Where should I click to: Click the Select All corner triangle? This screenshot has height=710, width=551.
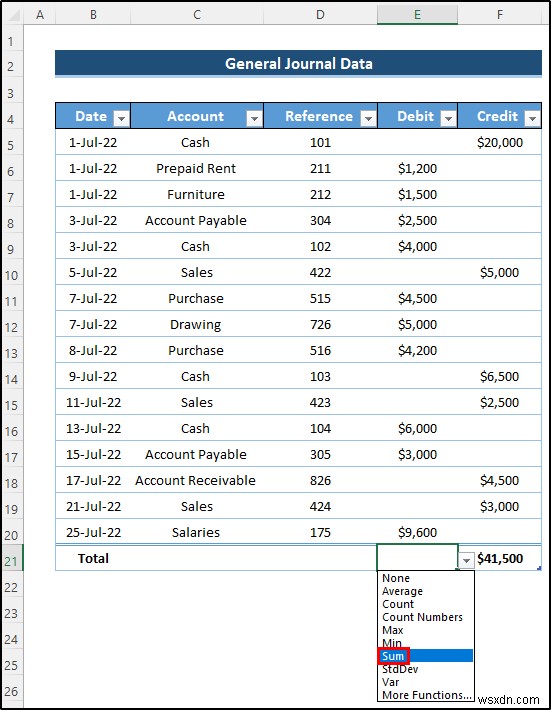(x=13, y=15)
